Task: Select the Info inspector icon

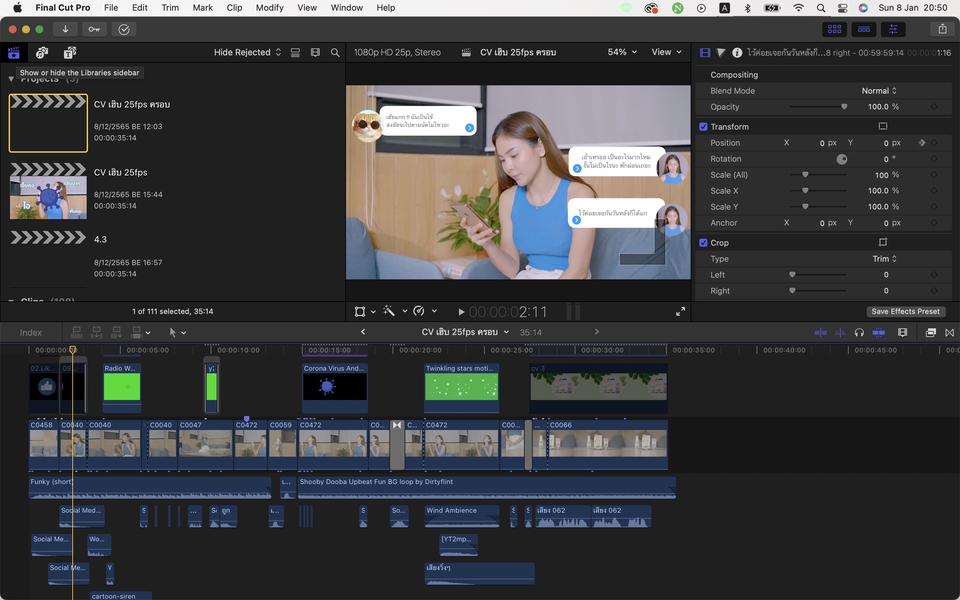Action: (737, 53)
